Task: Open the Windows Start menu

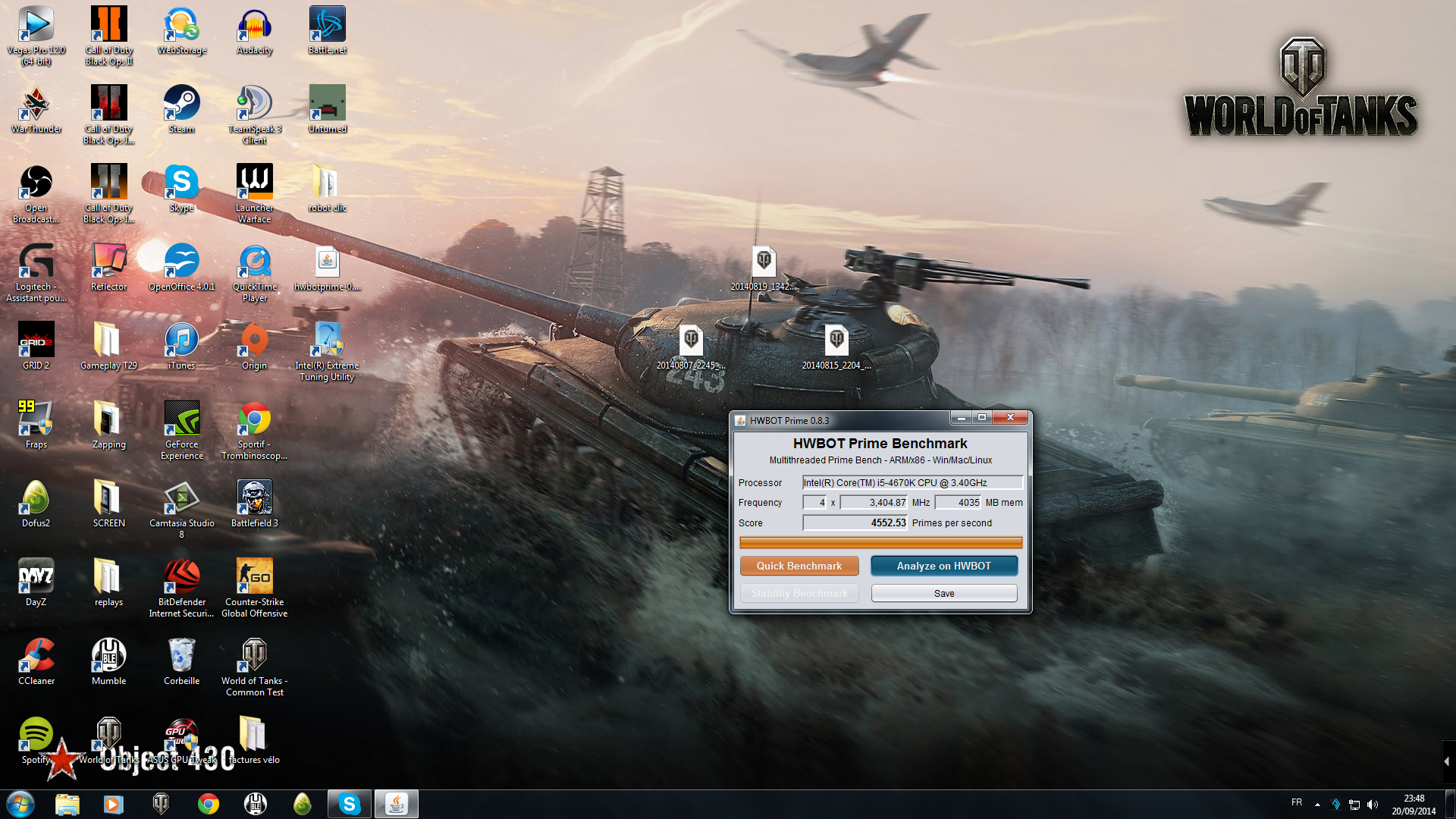Action: pos(20,804)
